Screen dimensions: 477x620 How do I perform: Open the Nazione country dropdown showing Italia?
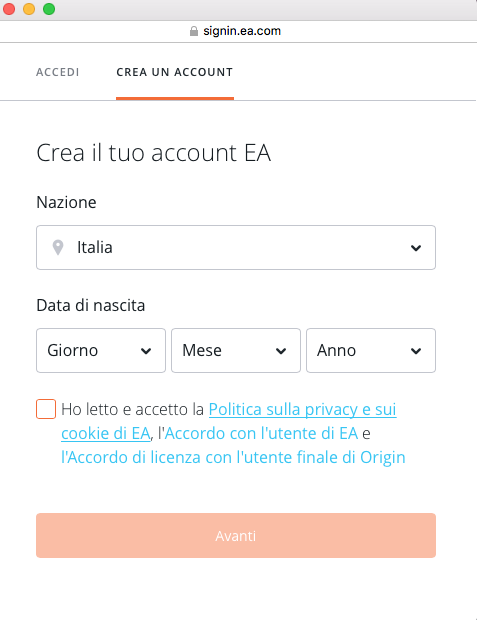coord(236,248)
